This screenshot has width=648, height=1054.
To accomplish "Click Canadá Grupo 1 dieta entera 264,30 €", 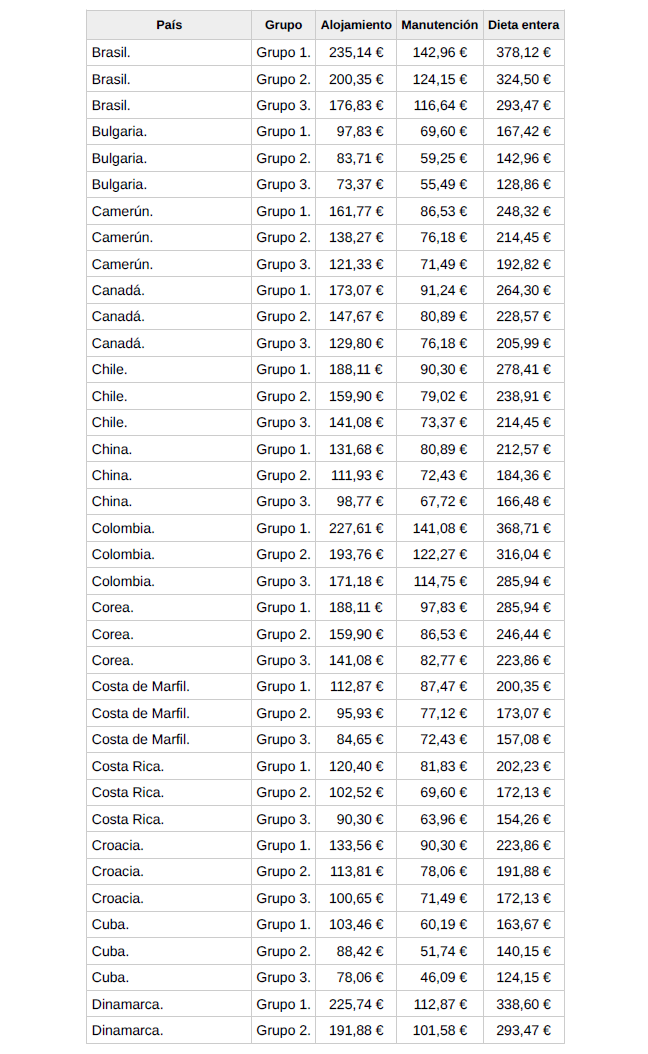I will [x=523, y=290].
